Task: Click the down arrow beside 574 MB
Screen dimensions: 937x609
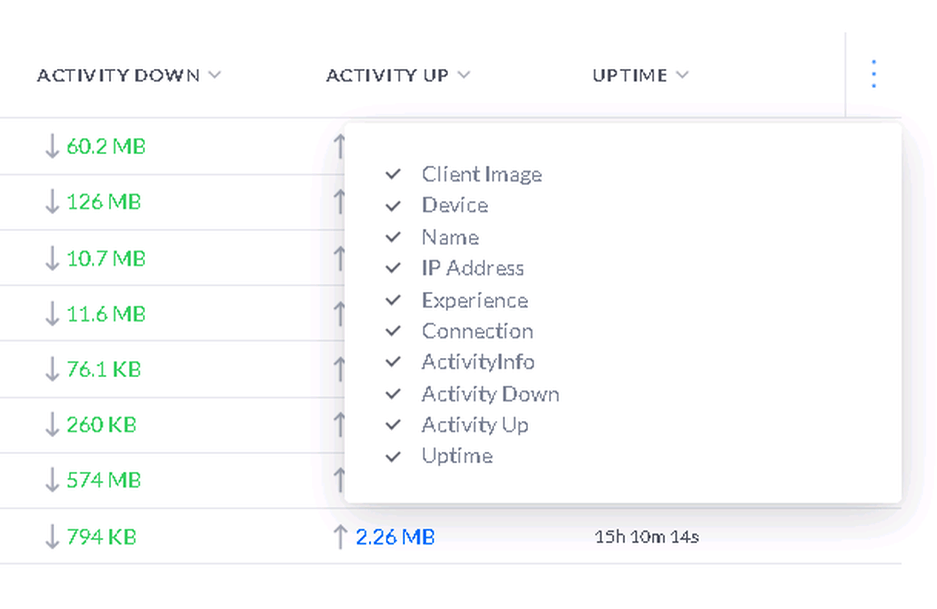Action: coord(52,480)
